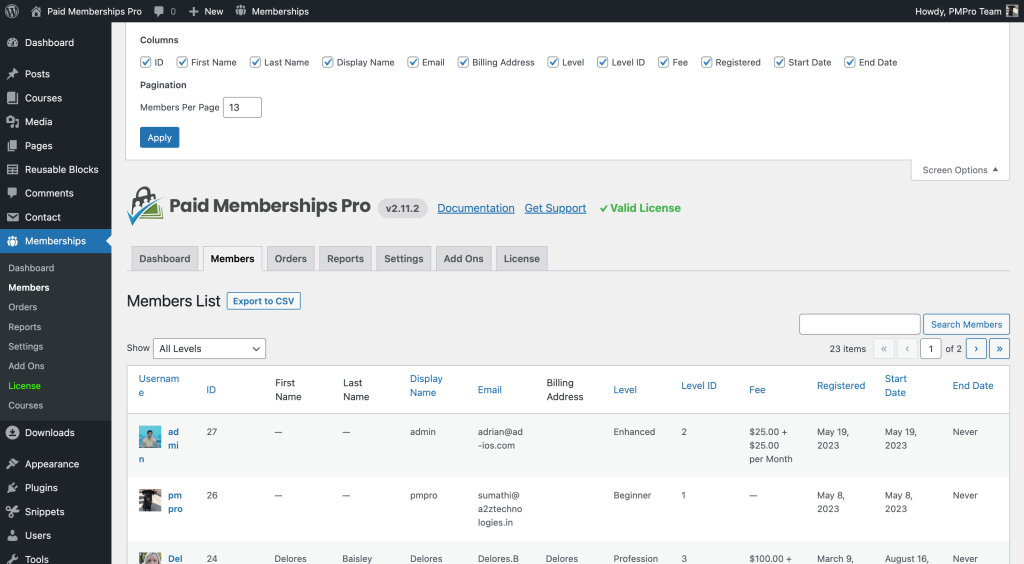Collapse the Screen Options panel
The width and height of the screenshot is (1024, 564).
(960, 170)
